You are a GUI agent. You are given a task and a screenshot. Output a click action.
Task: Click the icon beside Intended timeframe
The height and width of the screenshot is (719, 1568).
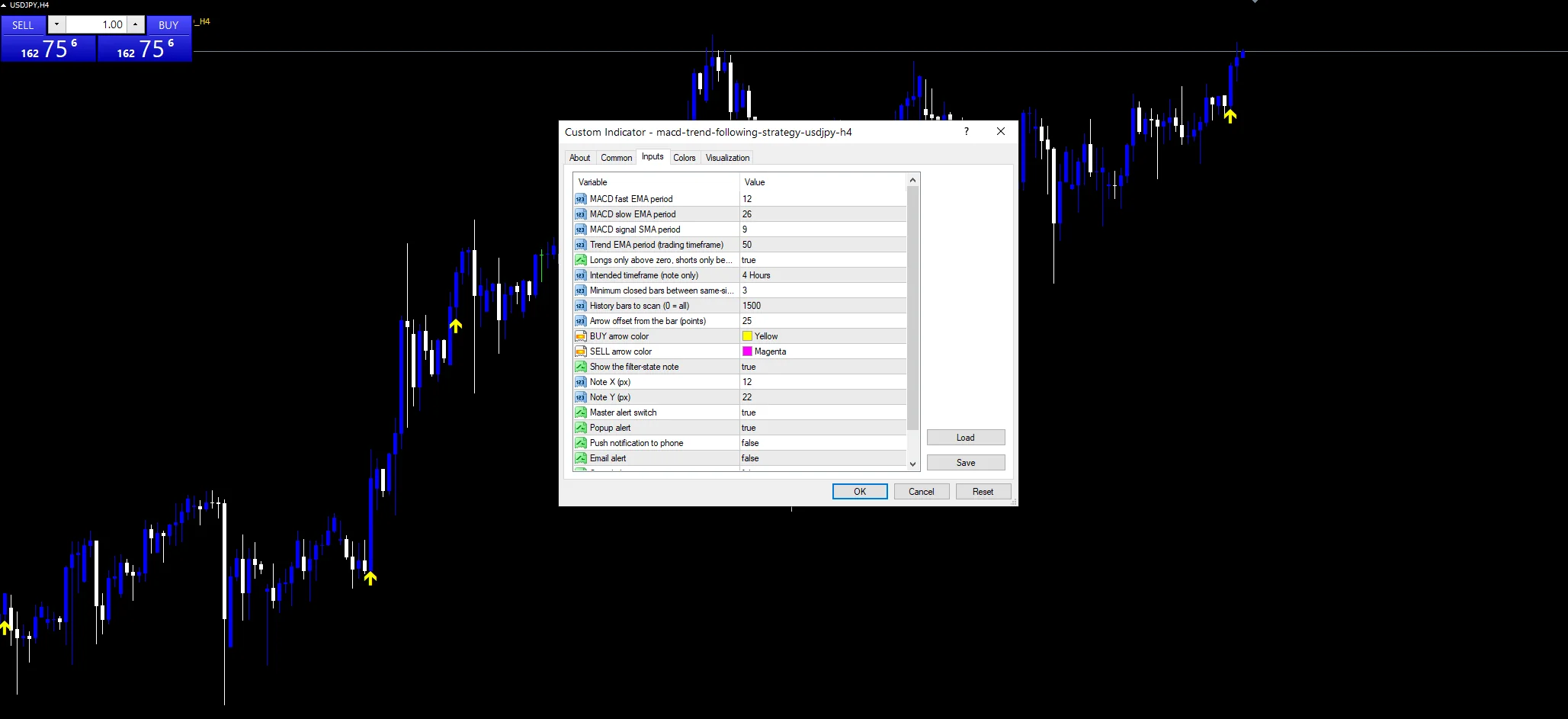581,275
